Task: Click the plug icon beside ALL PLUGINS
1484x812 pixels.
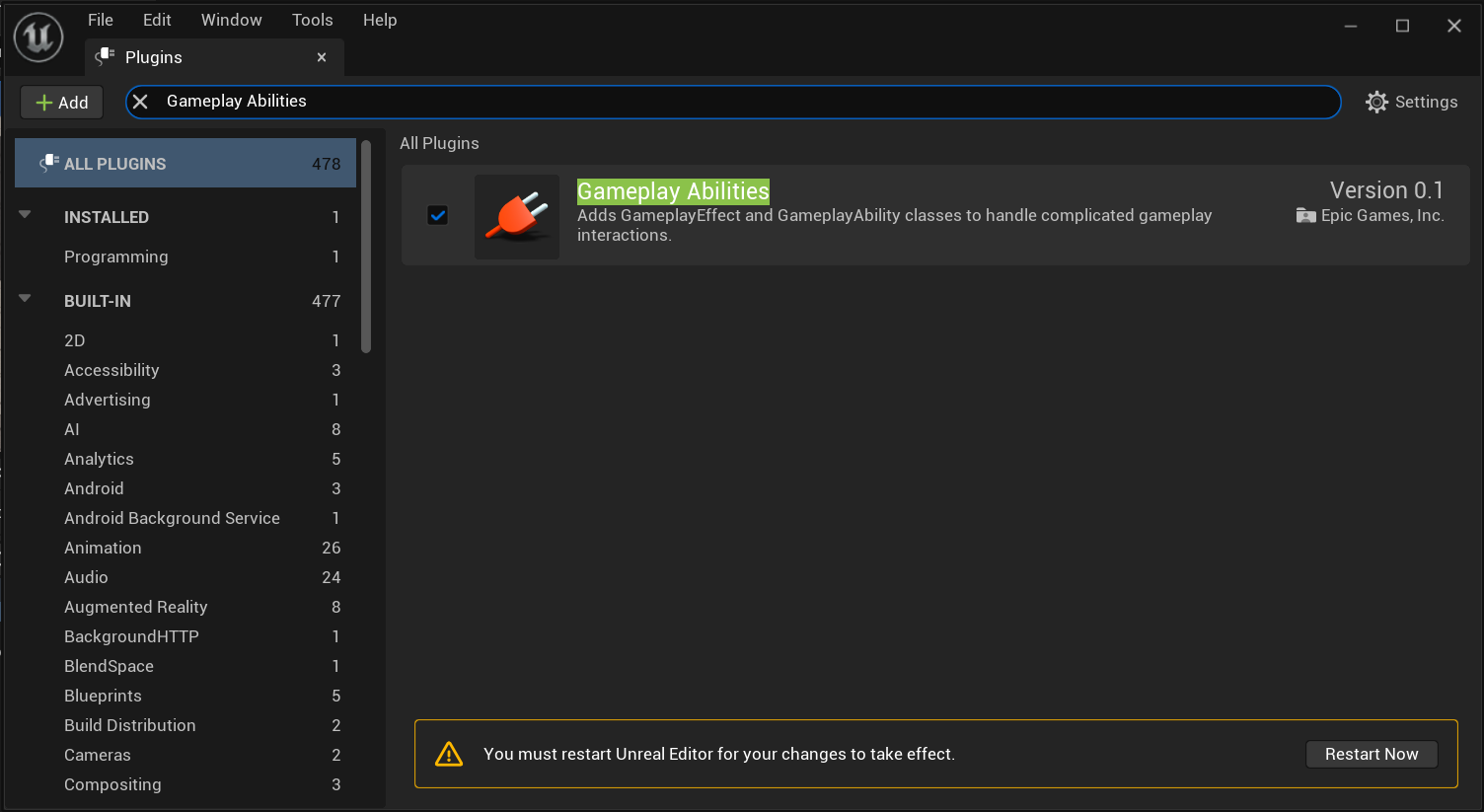Action: point(49,163)
